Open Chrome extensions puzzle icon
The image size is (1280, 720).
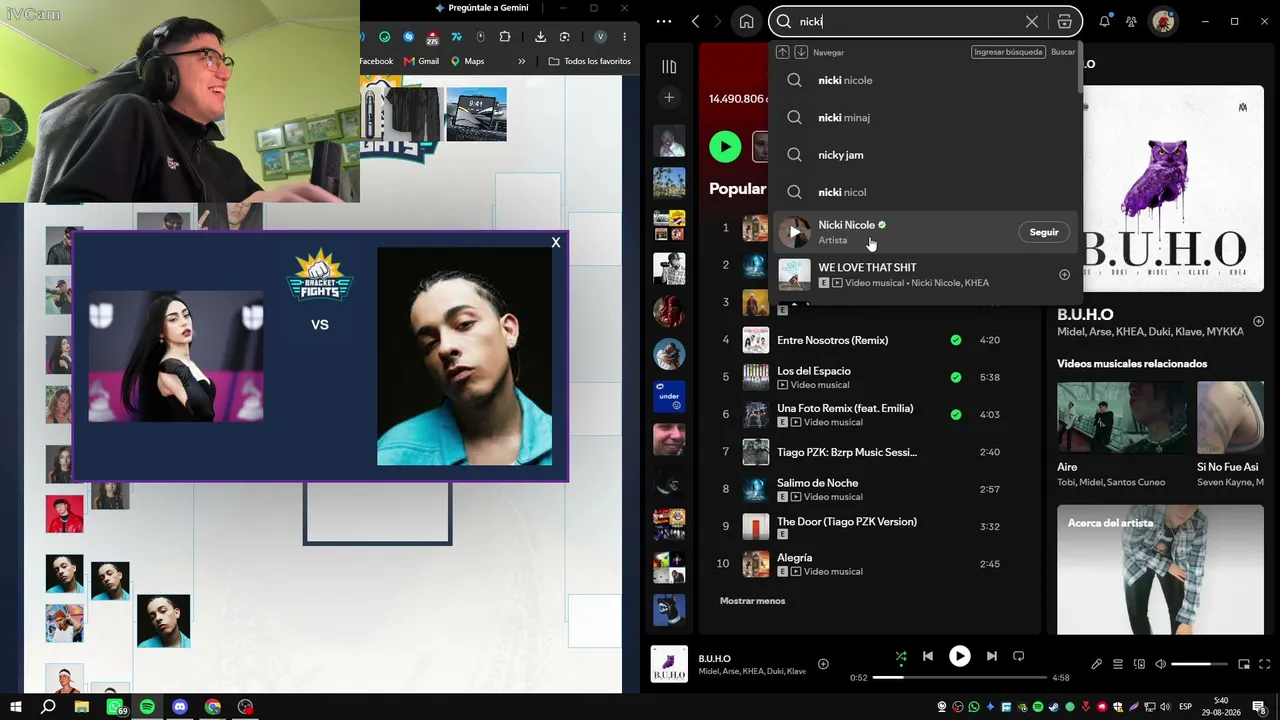505,37
